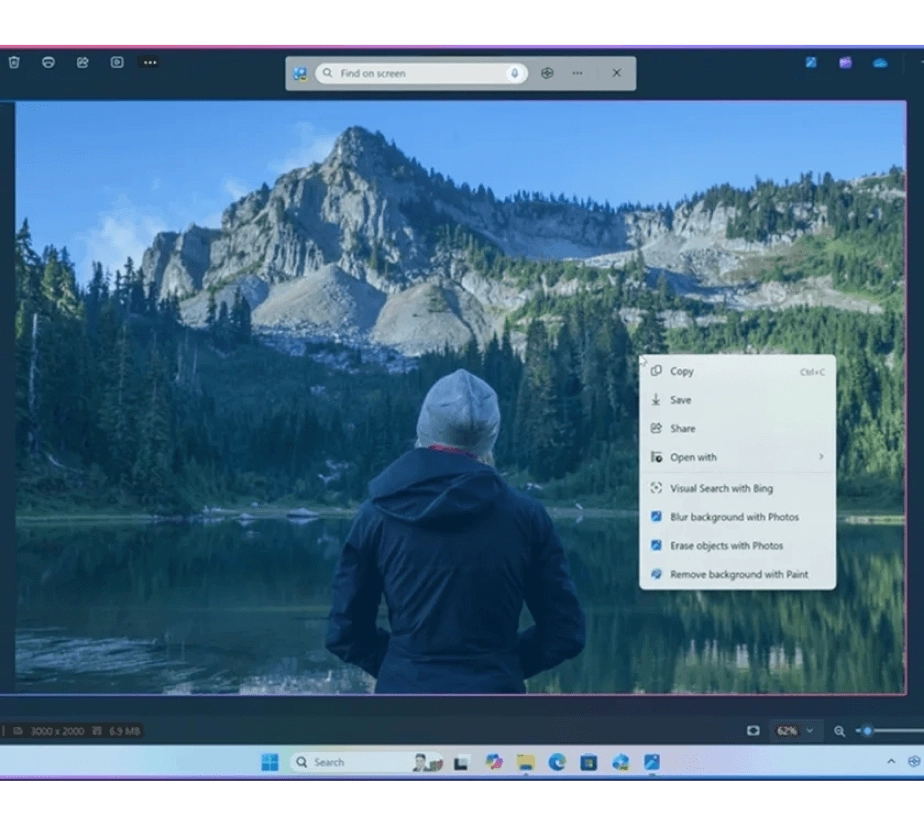
Task: Choose Save from the context menu
Action: pyautogui.click(x=737, y=400)
